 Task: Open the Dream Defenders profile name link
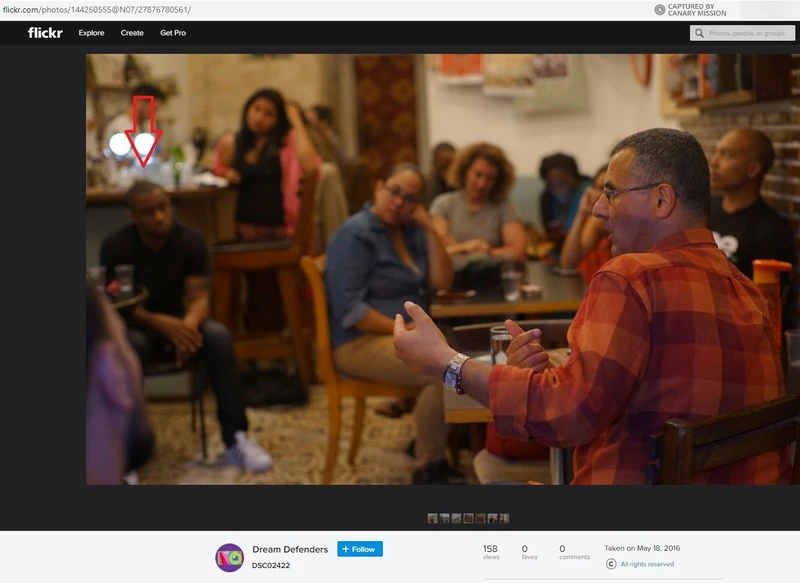[291, 549]
